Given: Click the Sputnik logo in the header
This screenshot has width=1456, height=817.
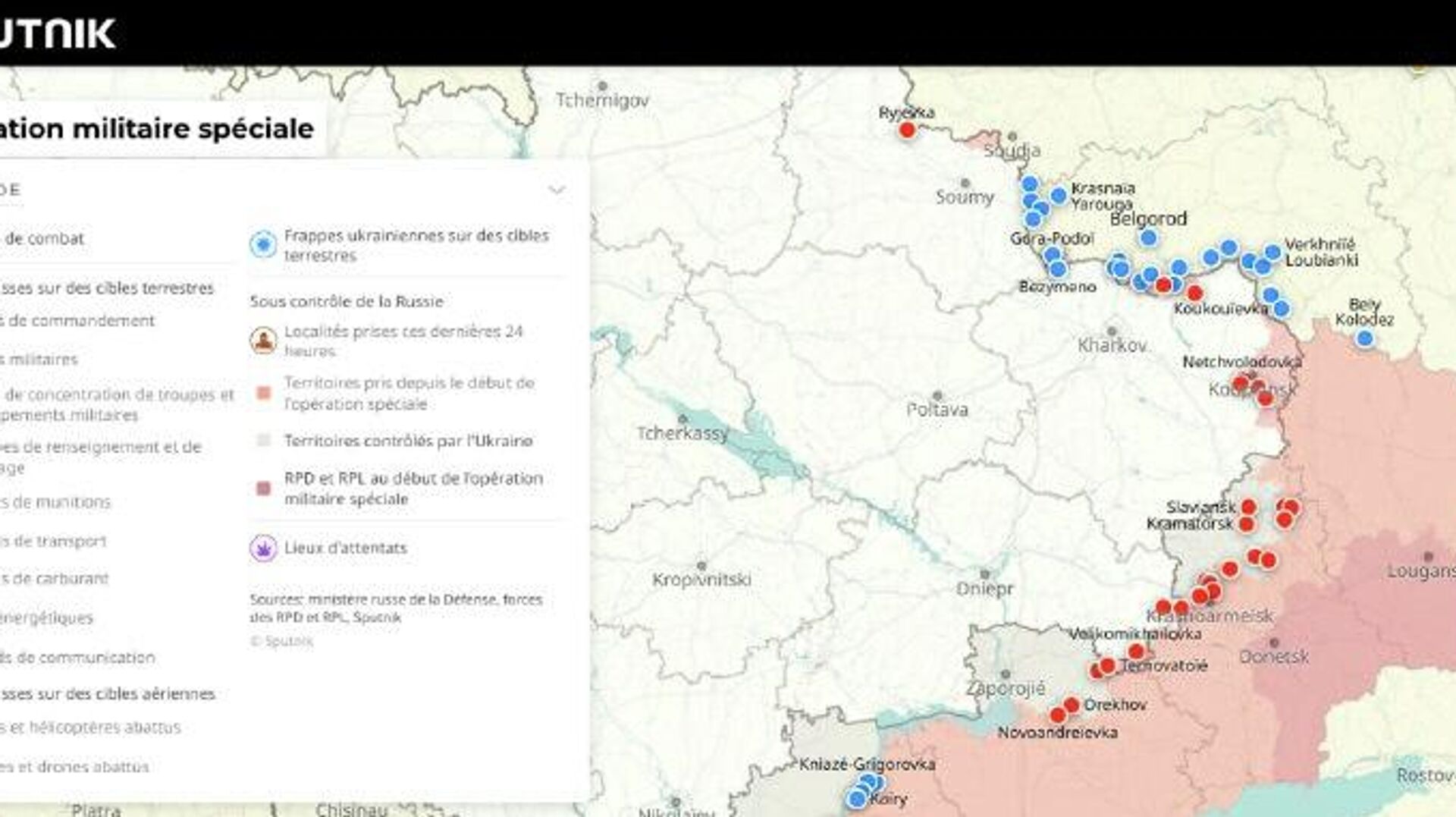Looking at the screenshot, I should (57, 33).
